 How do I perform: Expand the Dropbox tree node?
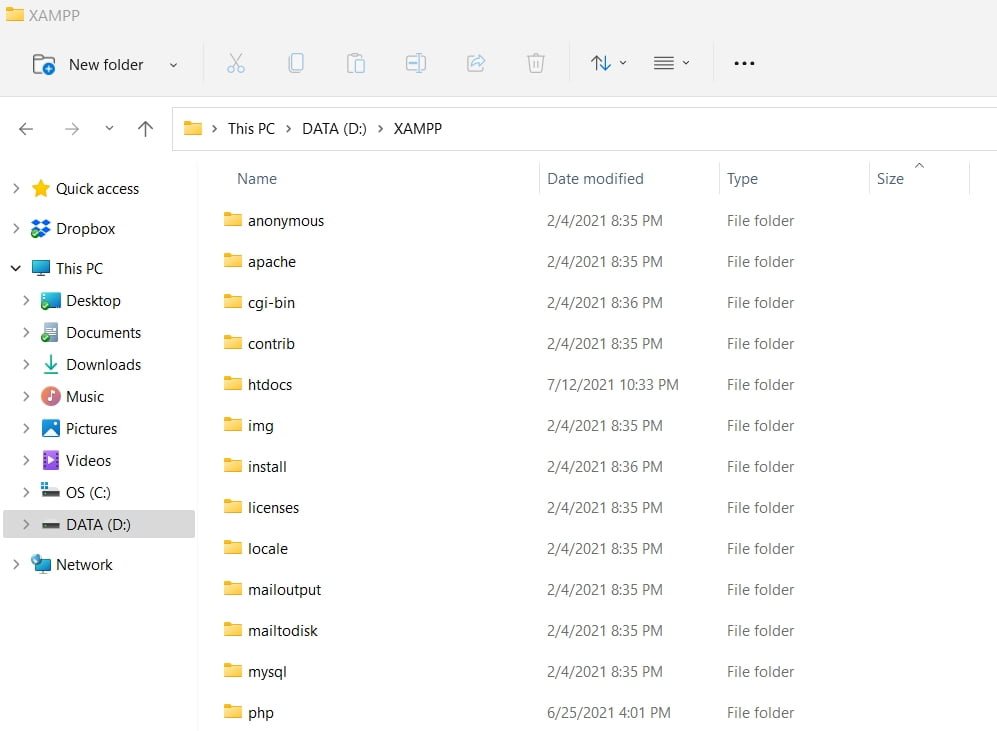click(x=17, y=229)
